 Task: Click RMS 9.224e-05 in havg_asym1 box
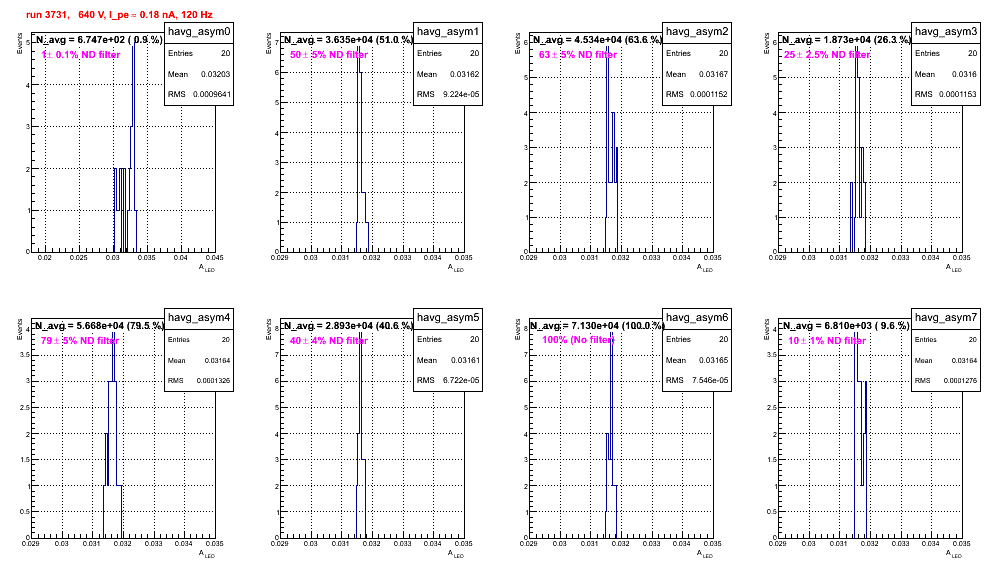pos(448,94)
